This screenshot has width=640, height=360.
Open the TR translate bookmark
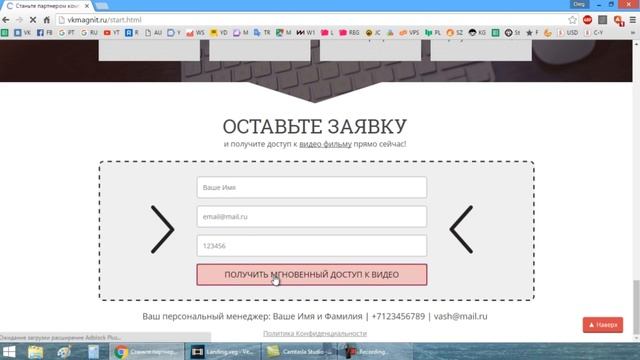tap(262, 33)
